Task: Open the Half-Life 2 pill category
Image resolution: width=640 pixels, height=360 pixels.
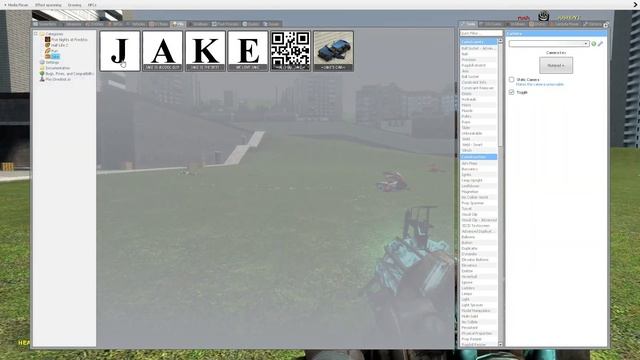Action: [56, 45]
